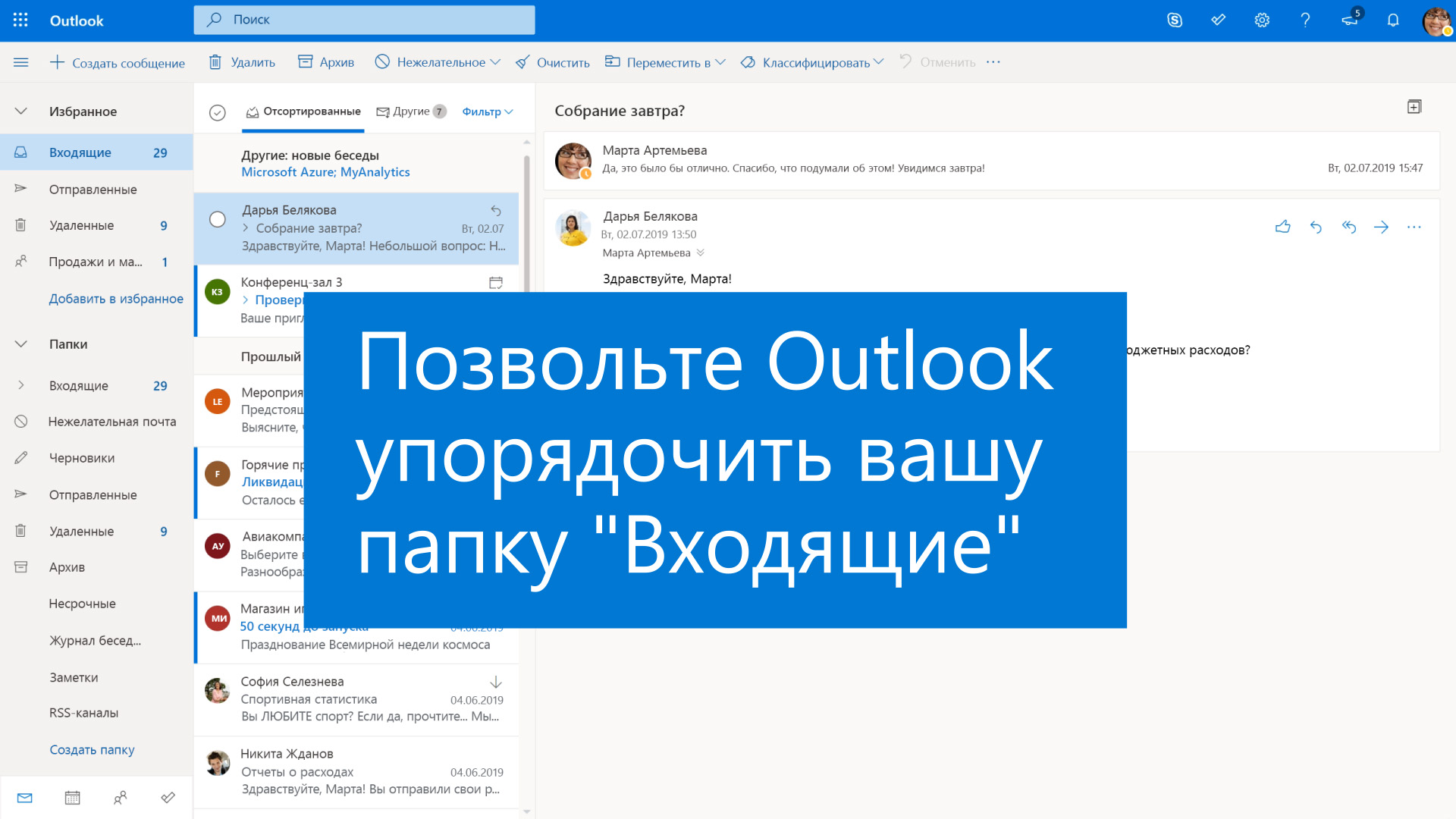Open the RSS-каналы folder
This screenshot has width=1456, height=819.
pyautogui.click(x=97, y=713)
